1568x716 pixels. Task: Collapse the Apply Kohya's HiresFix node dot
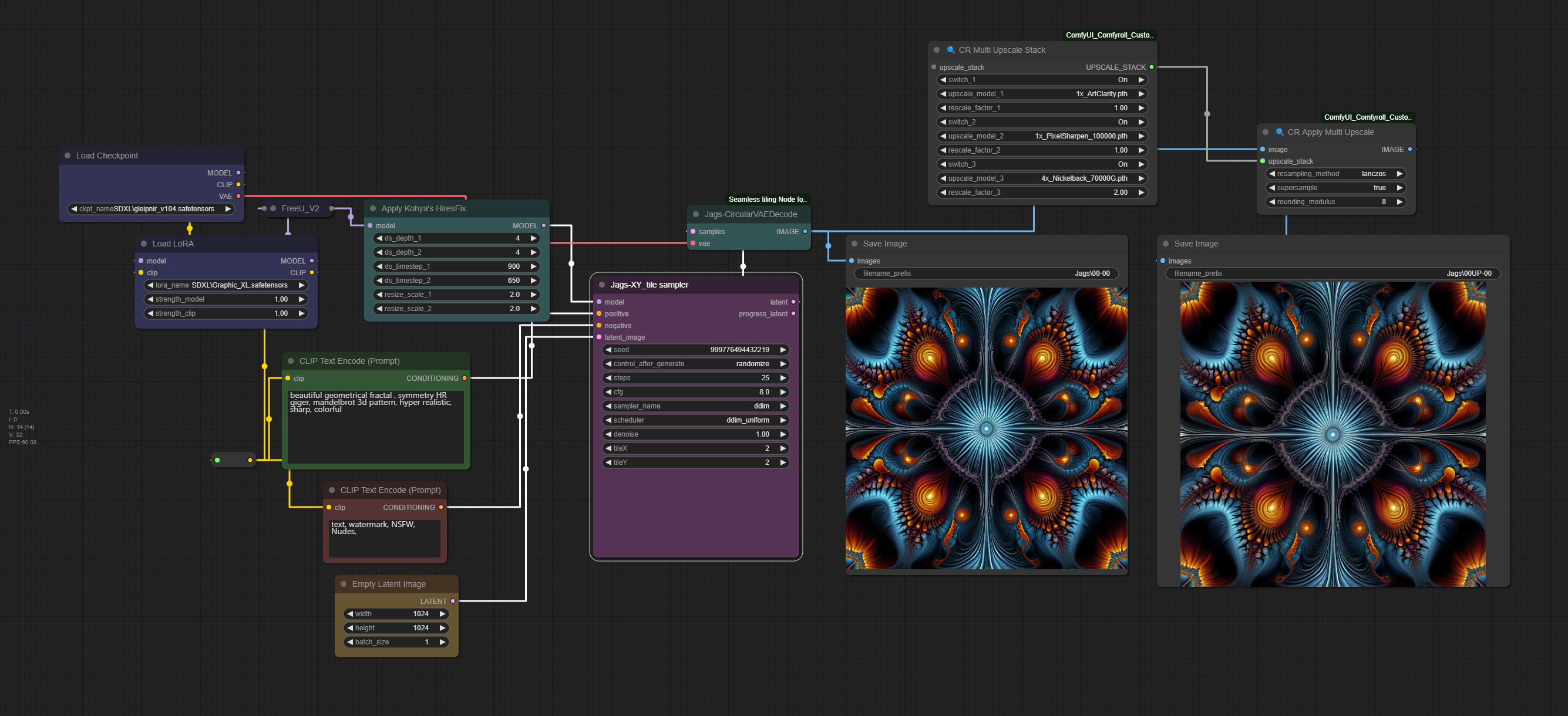point(372,209)
